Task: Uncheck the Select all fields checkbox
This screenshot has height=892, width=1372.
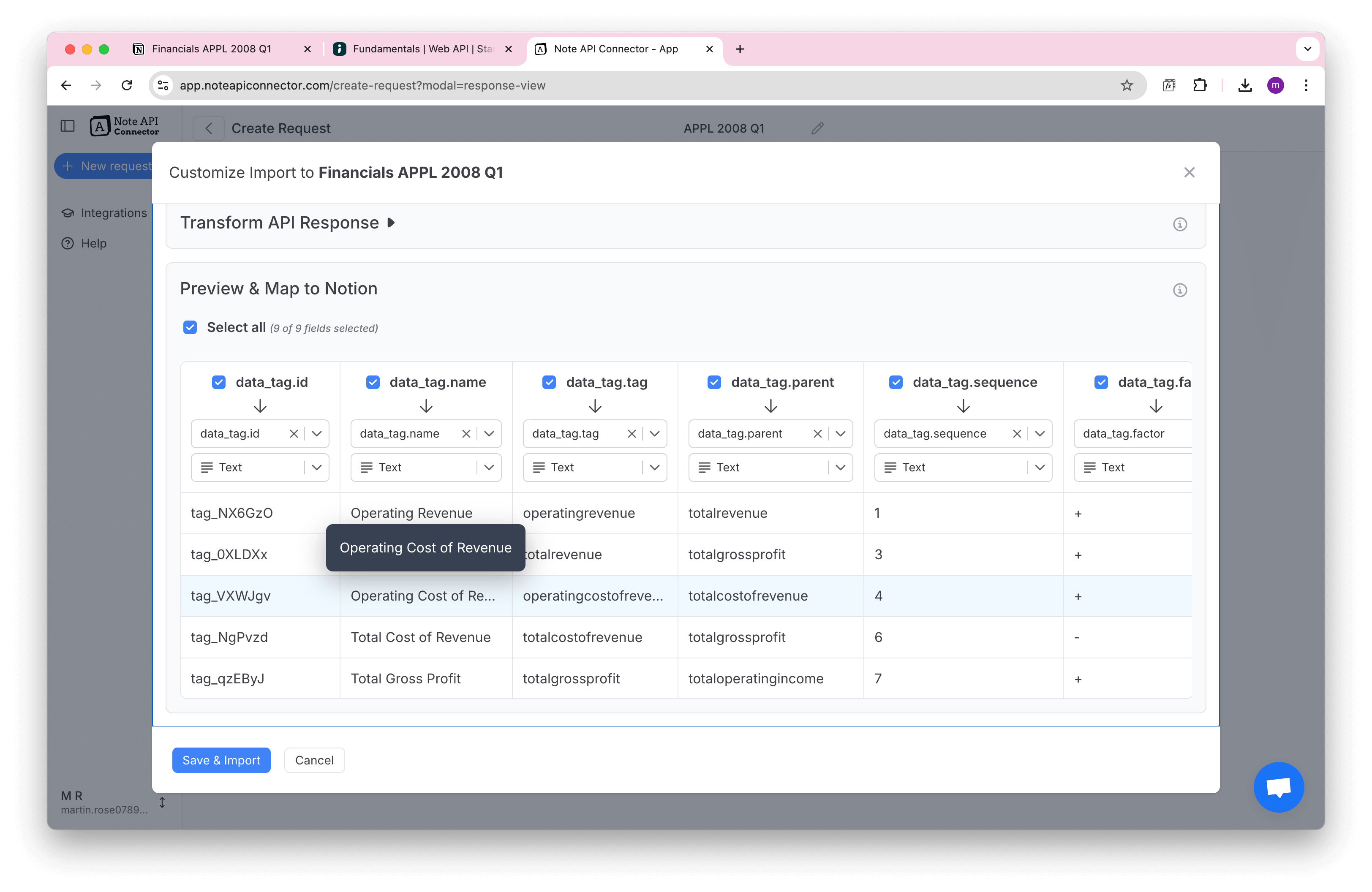Action: 190,327
